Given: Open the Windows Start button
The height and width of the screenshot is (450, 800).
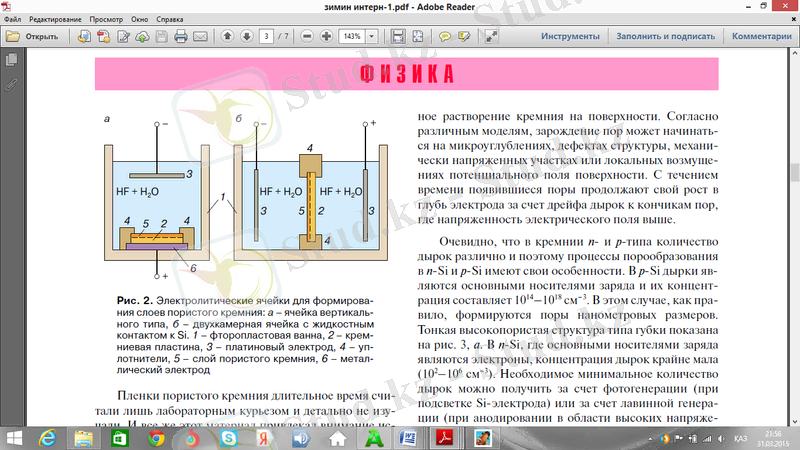Looking at the screenshot, I should (x=14, y=438).
